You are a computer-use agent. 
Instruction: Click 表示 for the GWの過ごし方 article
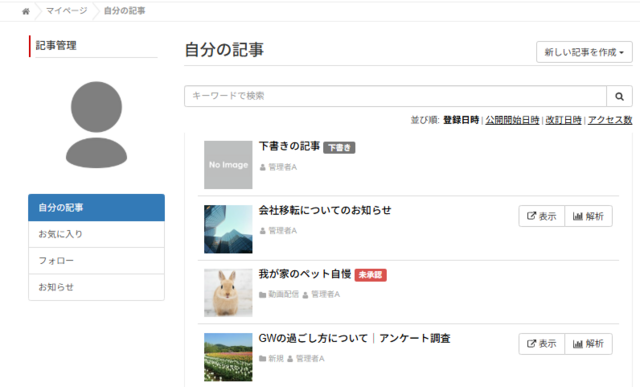pos(542,344)
